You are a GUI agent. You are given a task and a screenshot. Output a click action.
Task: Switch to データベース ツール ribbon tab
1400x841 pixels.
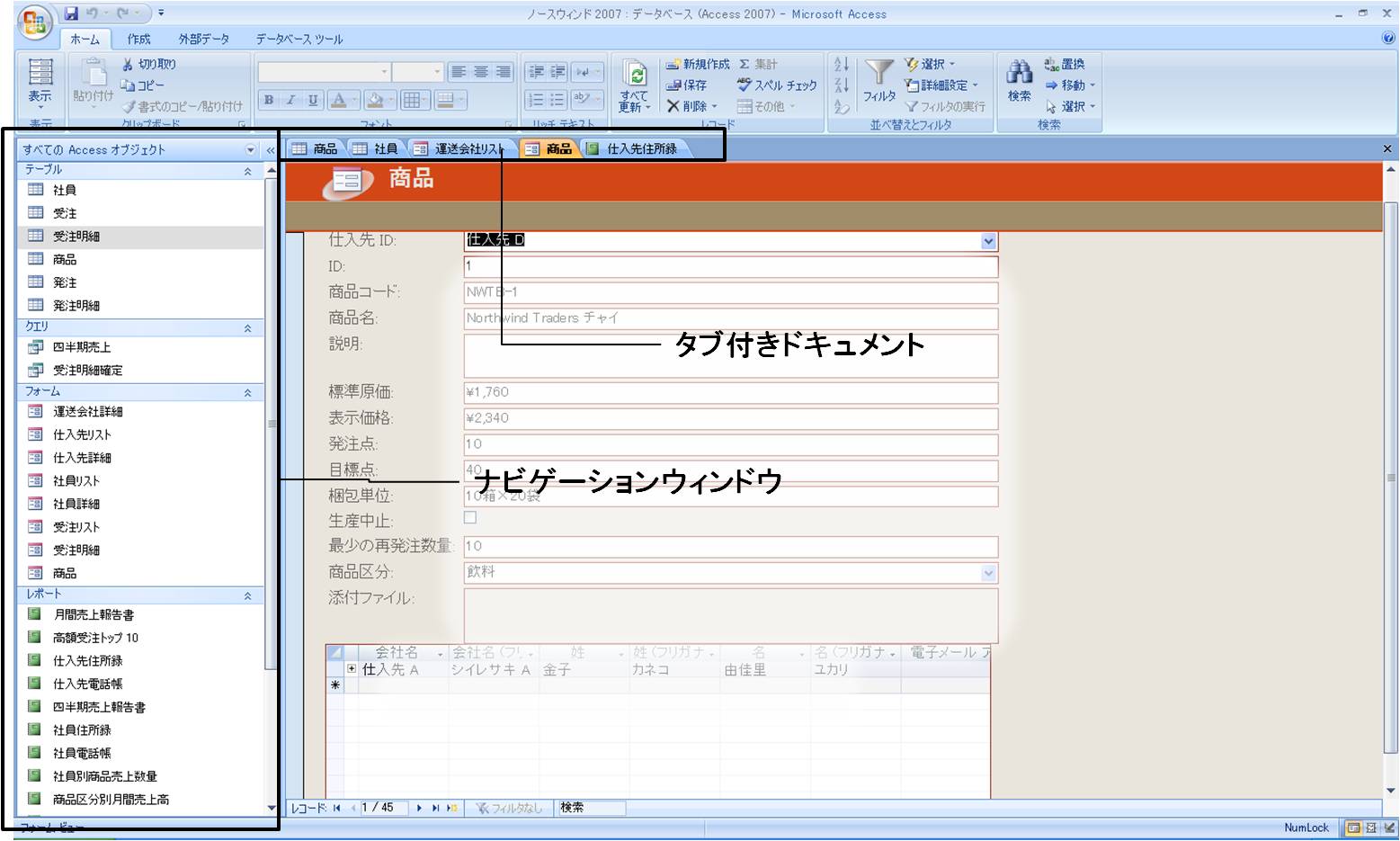(x=299, y=39)
